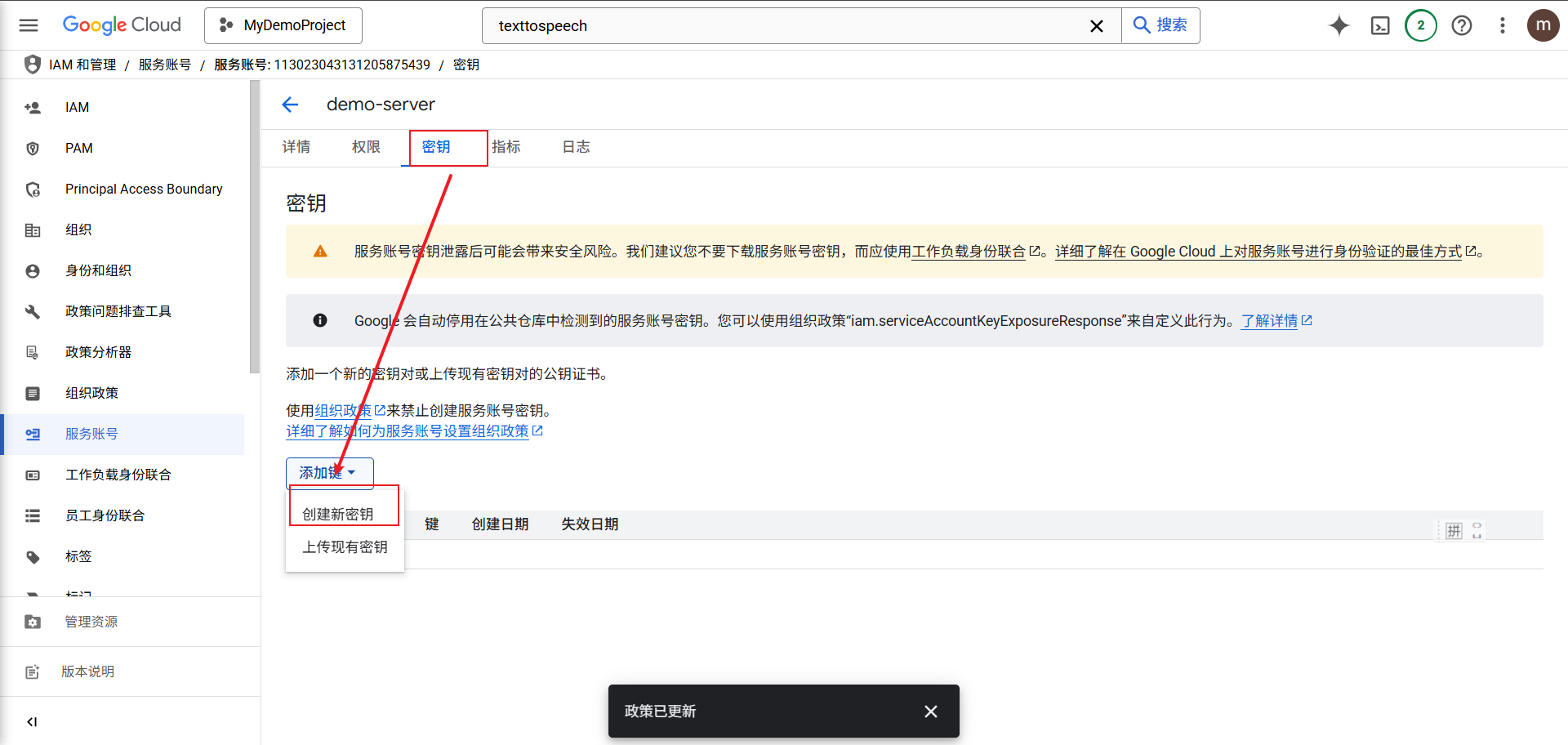1568x745 pixels.
Task: Clear the texttospeech search with the X icon
Action: click(x=1097, y=25)
